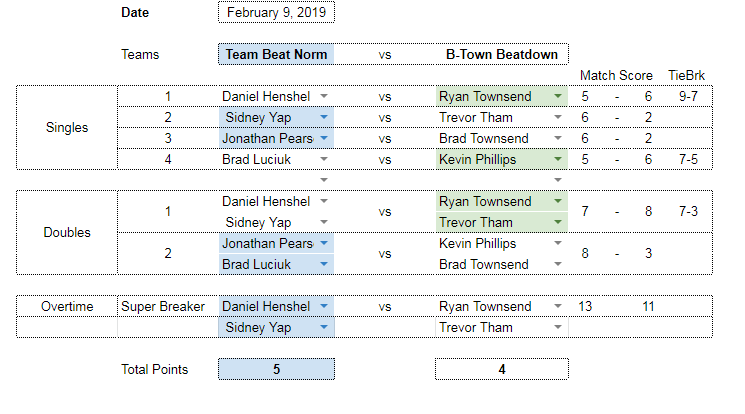Expand Sidney Yap dropdown in Singles 2
745x414 pixels.
324,117
